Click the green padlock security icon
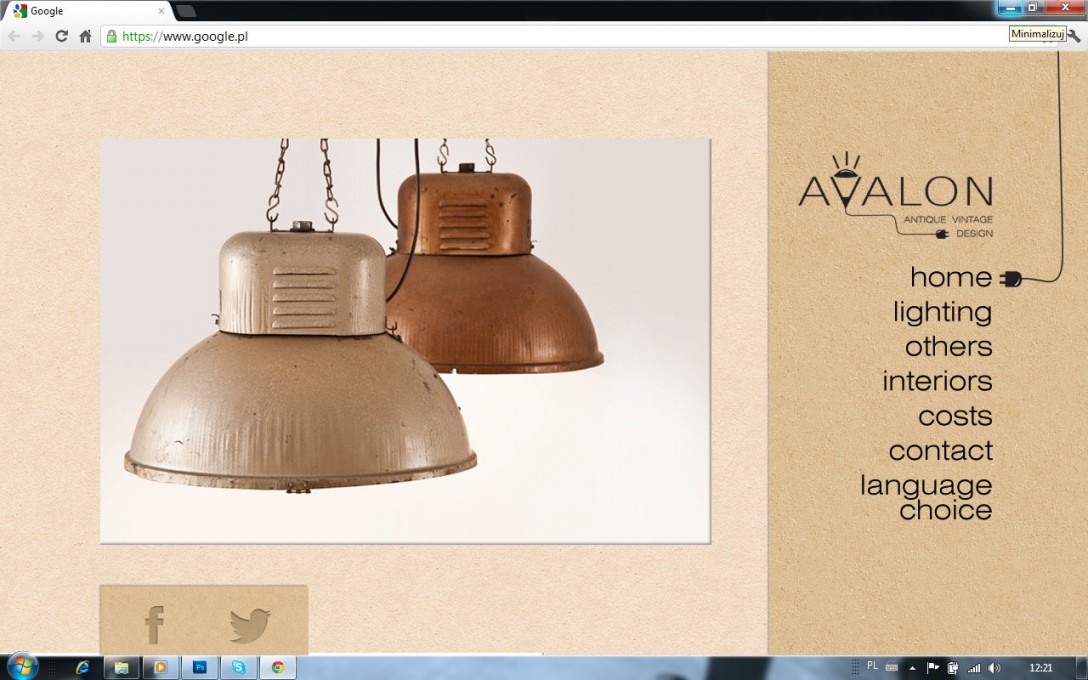 coord(112,36)
